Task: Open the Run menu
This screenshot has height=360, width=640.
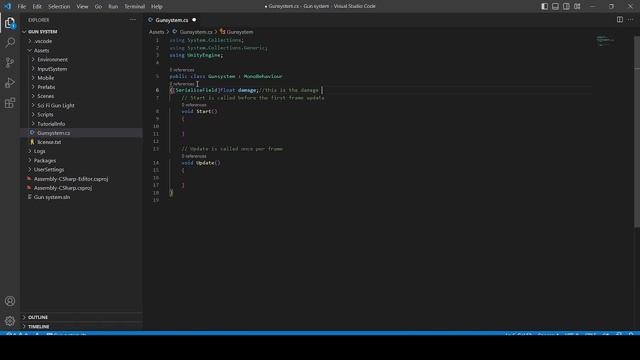Action: tap(113, 7)
